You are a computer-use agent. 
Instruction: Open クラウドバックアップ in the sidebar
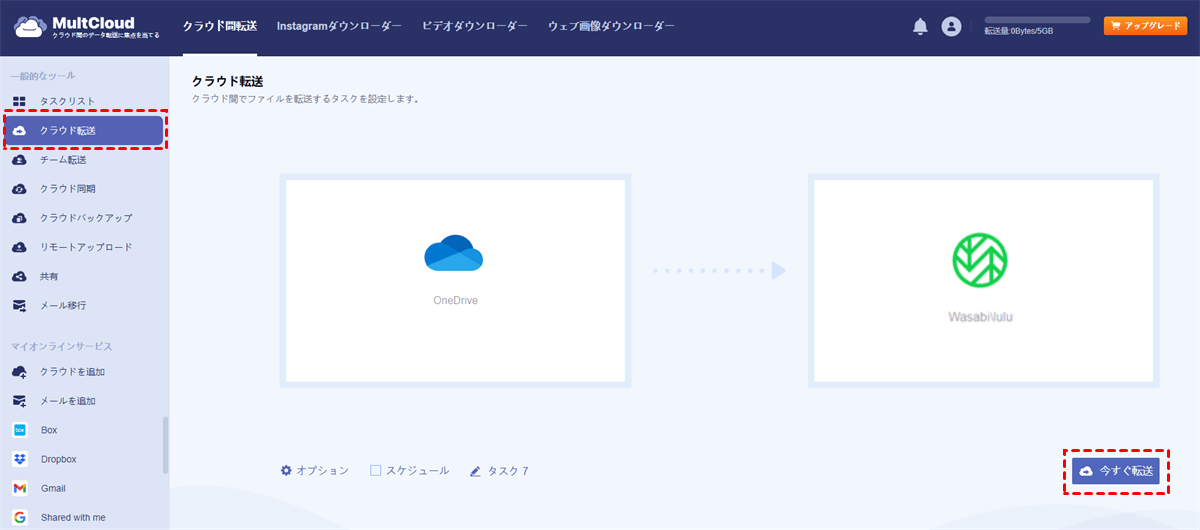[85, 218]
